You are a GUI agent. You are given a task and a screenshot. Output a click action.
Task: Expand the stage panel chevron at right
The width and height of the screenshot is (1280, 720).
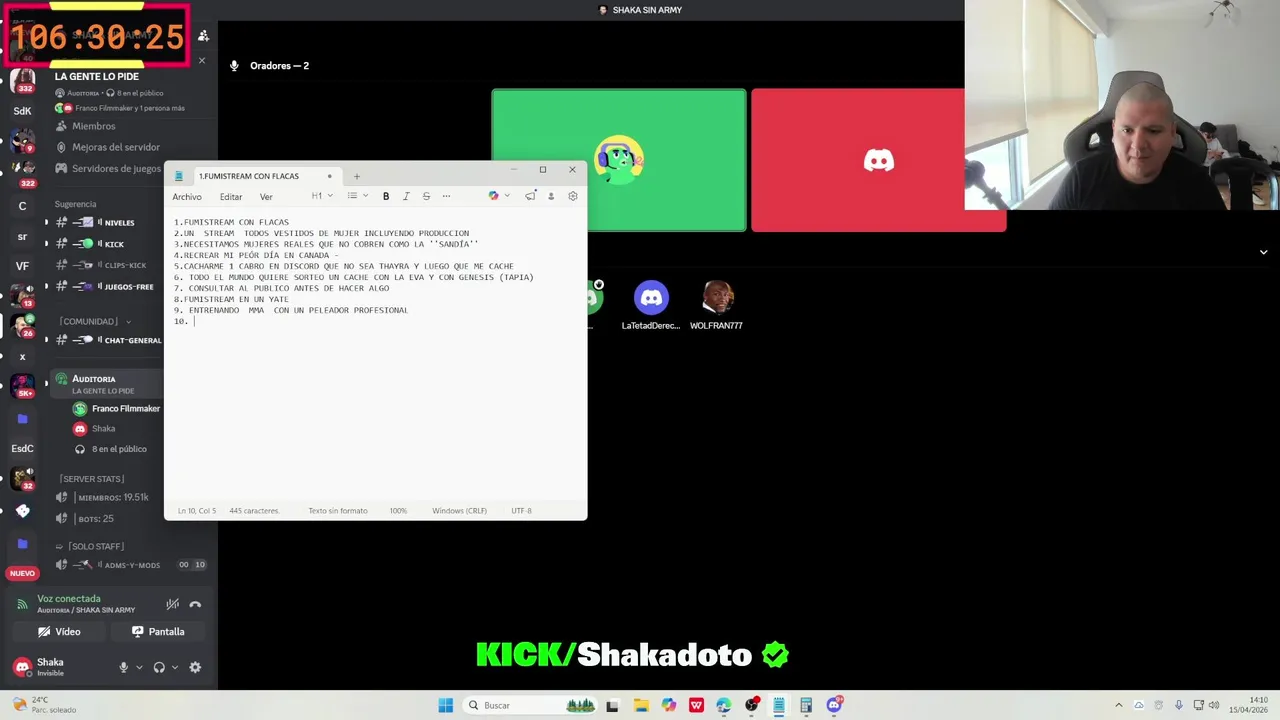1264,252
